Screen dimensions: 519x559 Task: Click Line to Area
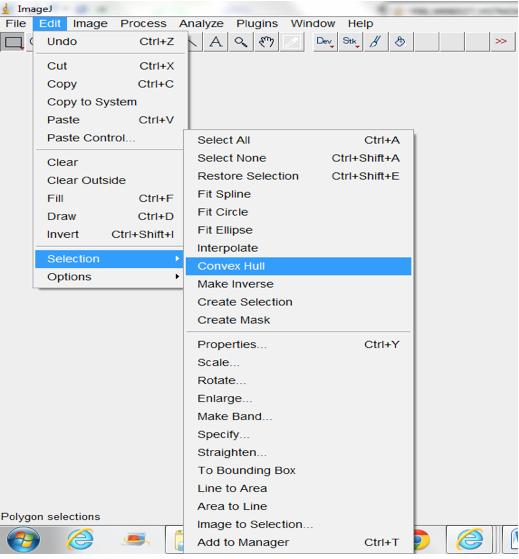click(x=298, y=488)
